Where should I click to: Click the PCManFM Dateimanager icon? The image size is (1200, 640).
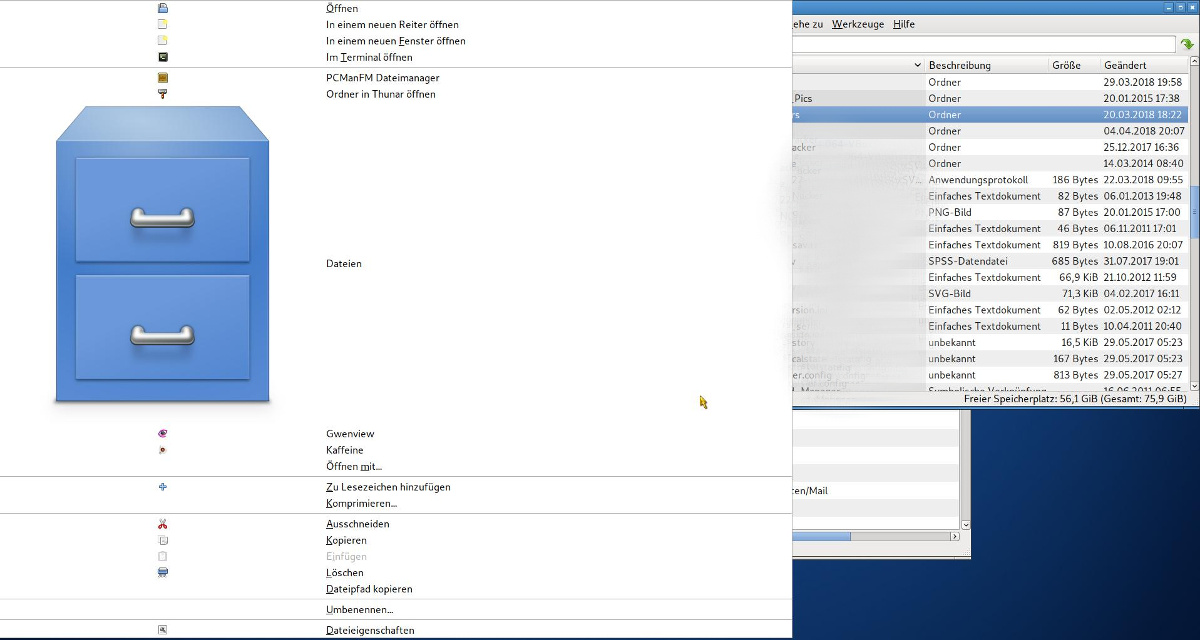click(x=163, y=78)
